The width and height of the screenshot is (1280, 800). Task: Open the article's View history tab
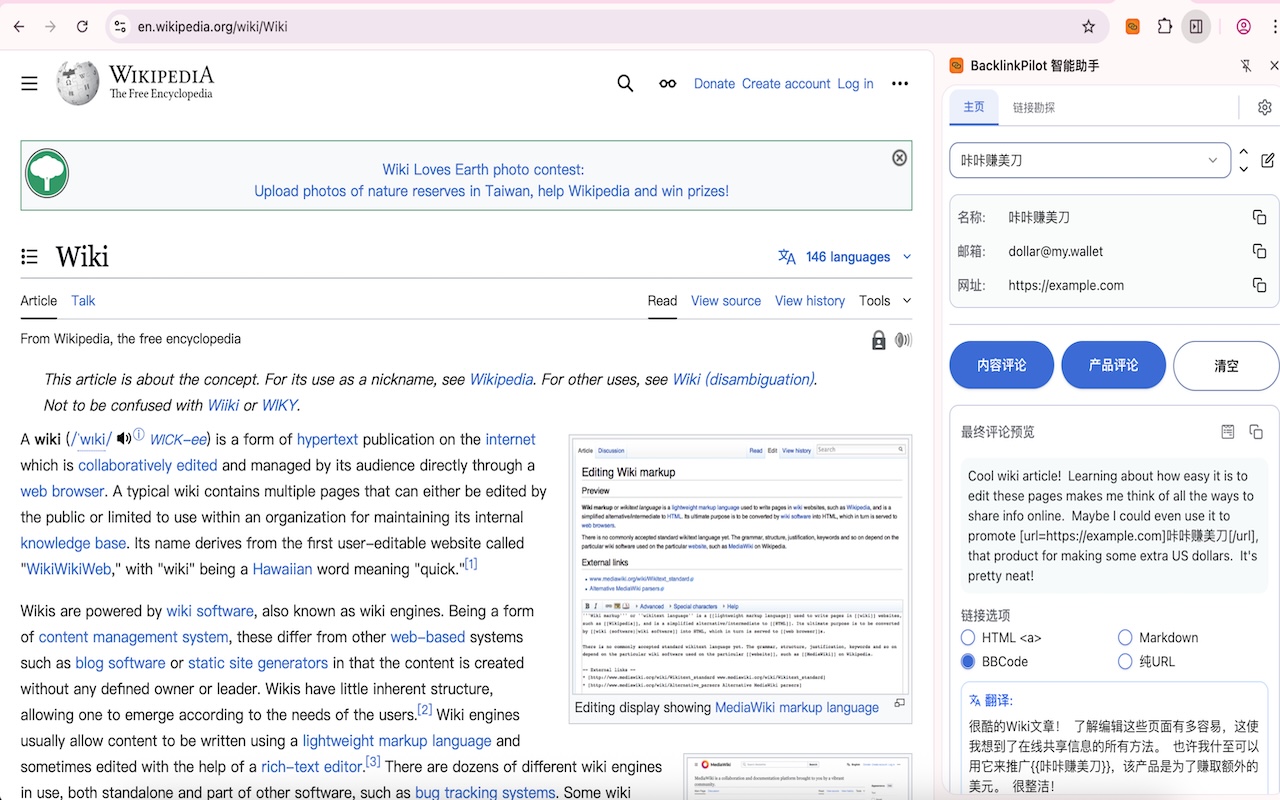point(809,300)
